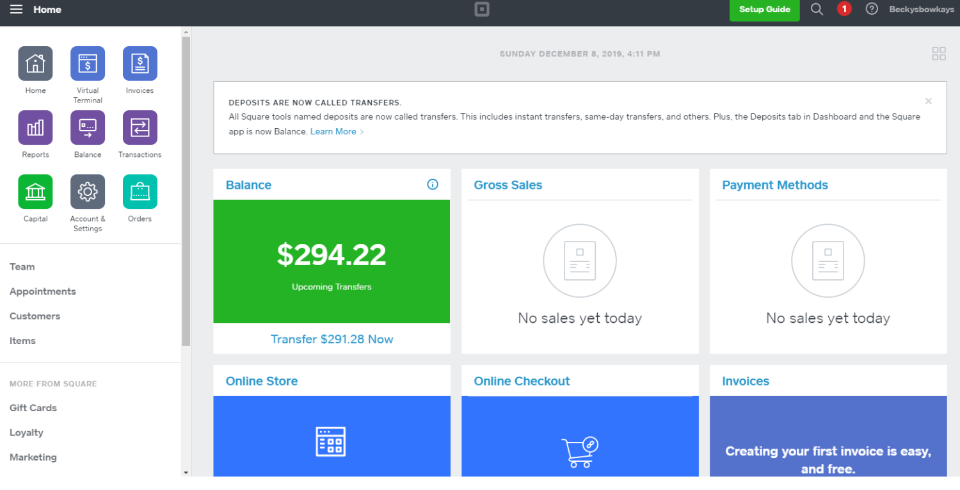Click the dashboard grid layout icon
The height and width of the screenshot is (490, 960).
pyautogui.click(x=939, y=54)
